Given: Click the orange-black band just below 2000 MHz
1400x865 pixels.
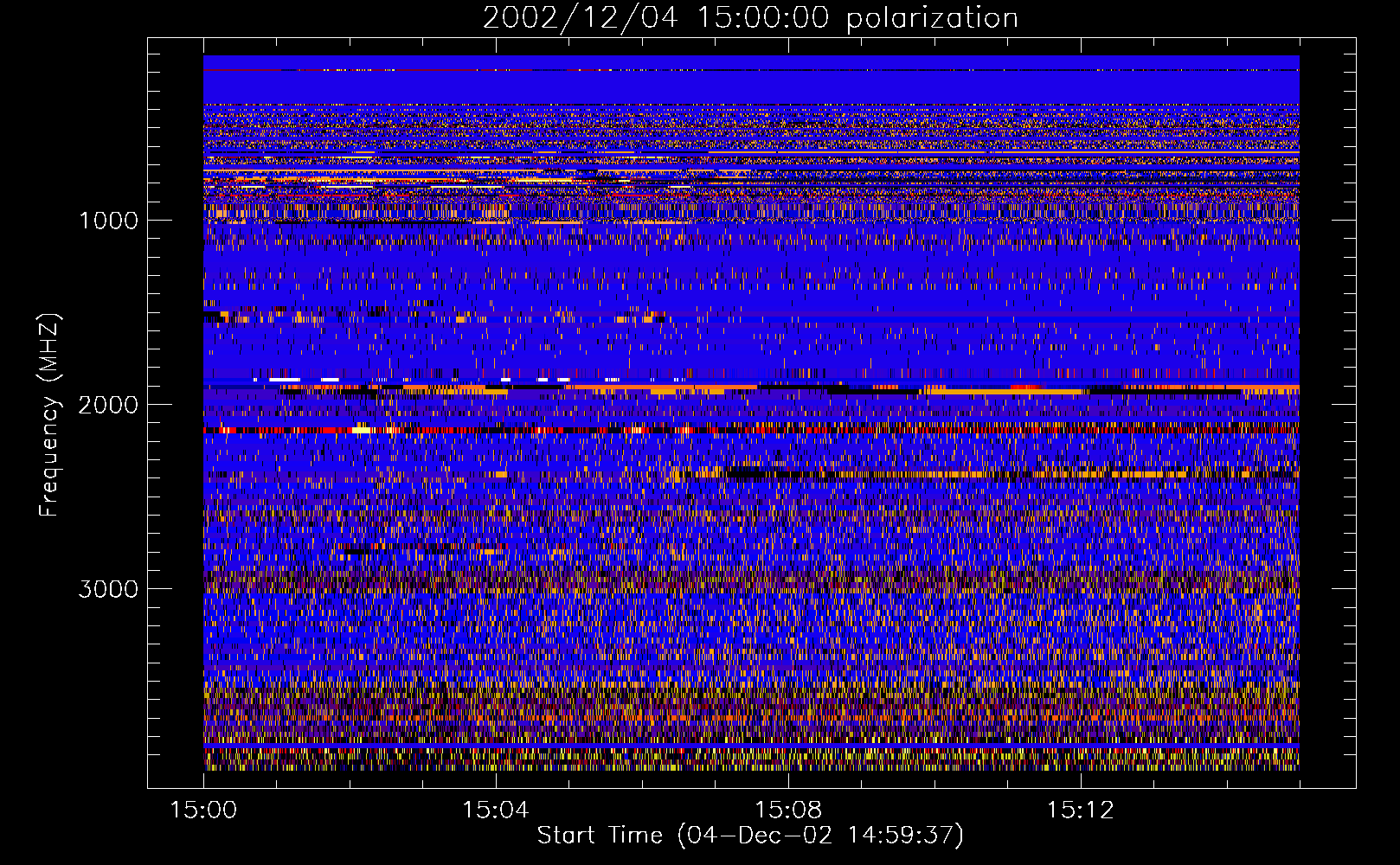Looking at the screenshot, I should coord(751,389).
